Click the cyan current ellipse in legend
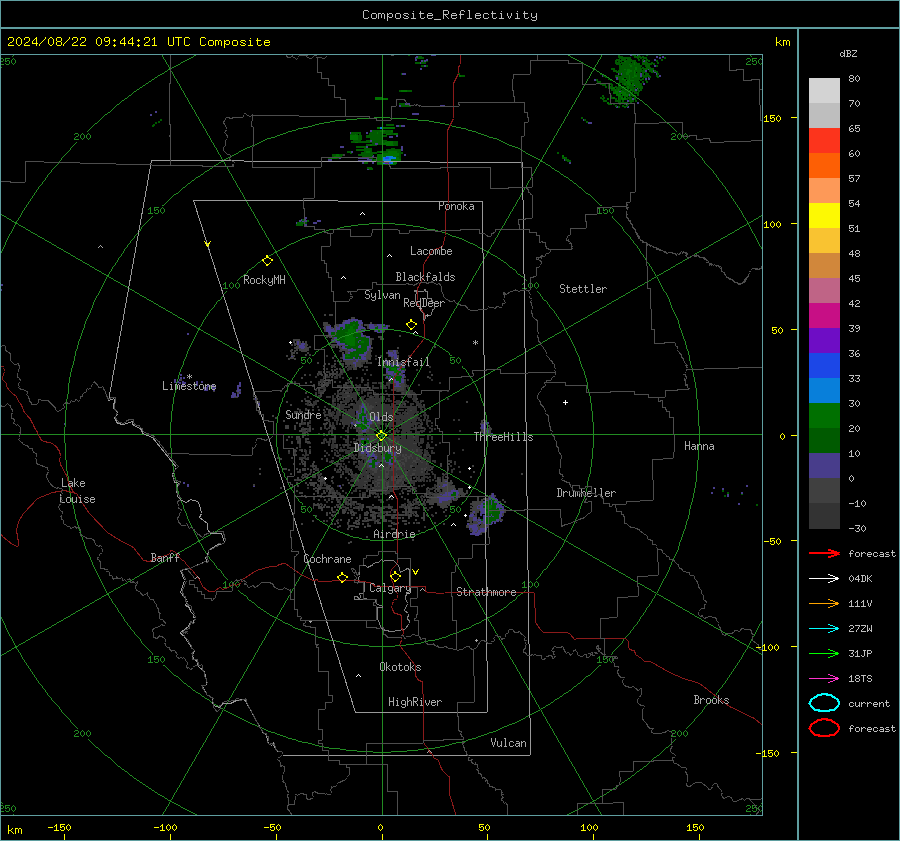The width and height of the screenshot is (900, 841). (824, 703)
